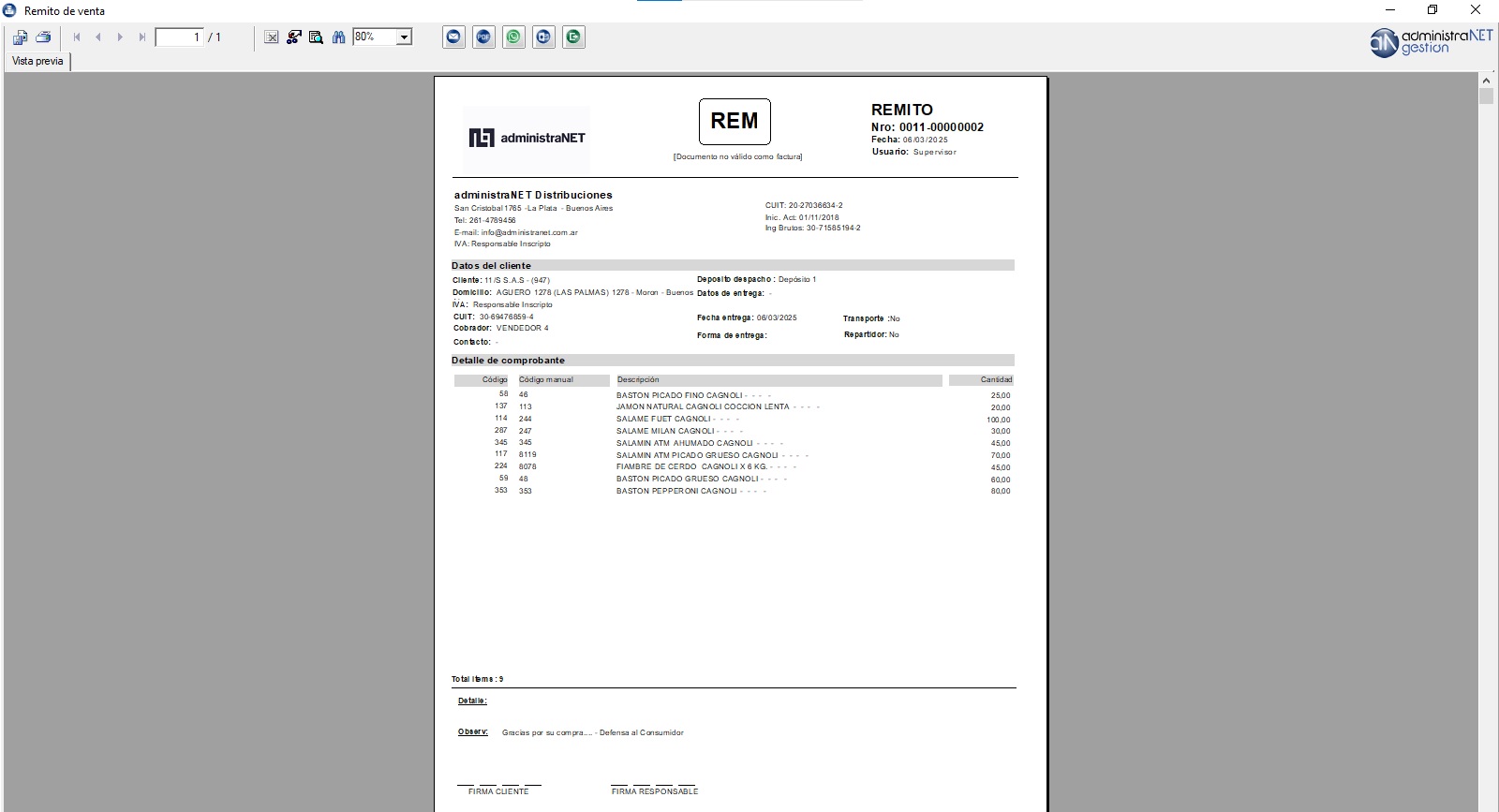The width and height of the screenshot is (1499, 812).
Task: Click the 'Cobrador: VENDEDOR 4' text
Action: click(501, 328)
